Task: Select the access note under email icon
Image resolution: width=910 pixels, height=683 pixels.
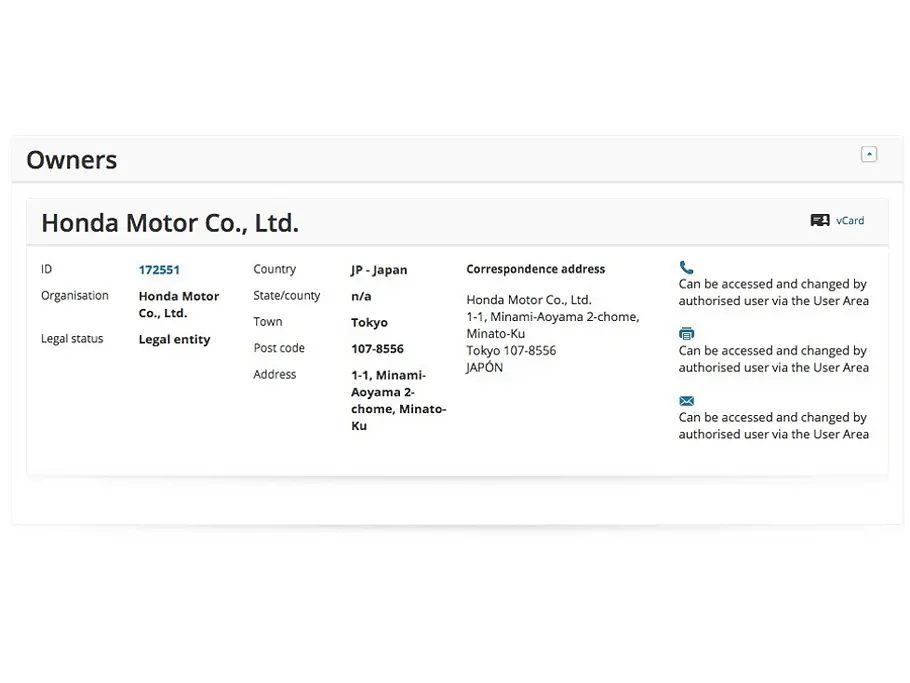Action: click(x=774, y=426)
